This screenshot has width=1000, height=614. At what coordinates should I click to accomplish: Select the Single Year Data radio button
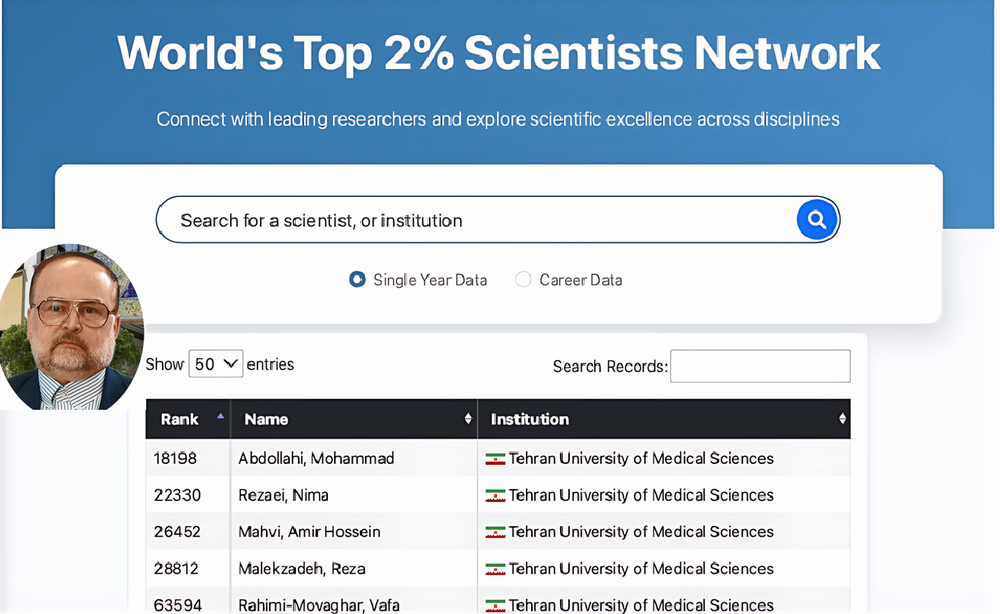357,279
